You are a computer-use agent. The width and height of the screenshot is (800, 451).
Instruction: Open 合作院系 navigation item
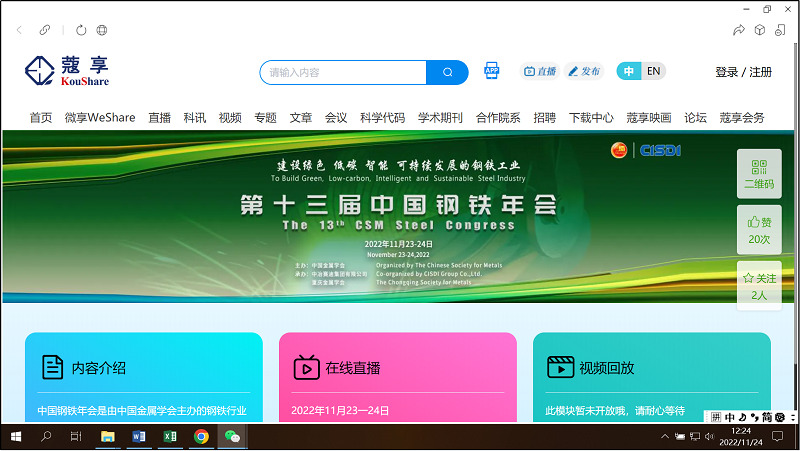tap(498, 118)
